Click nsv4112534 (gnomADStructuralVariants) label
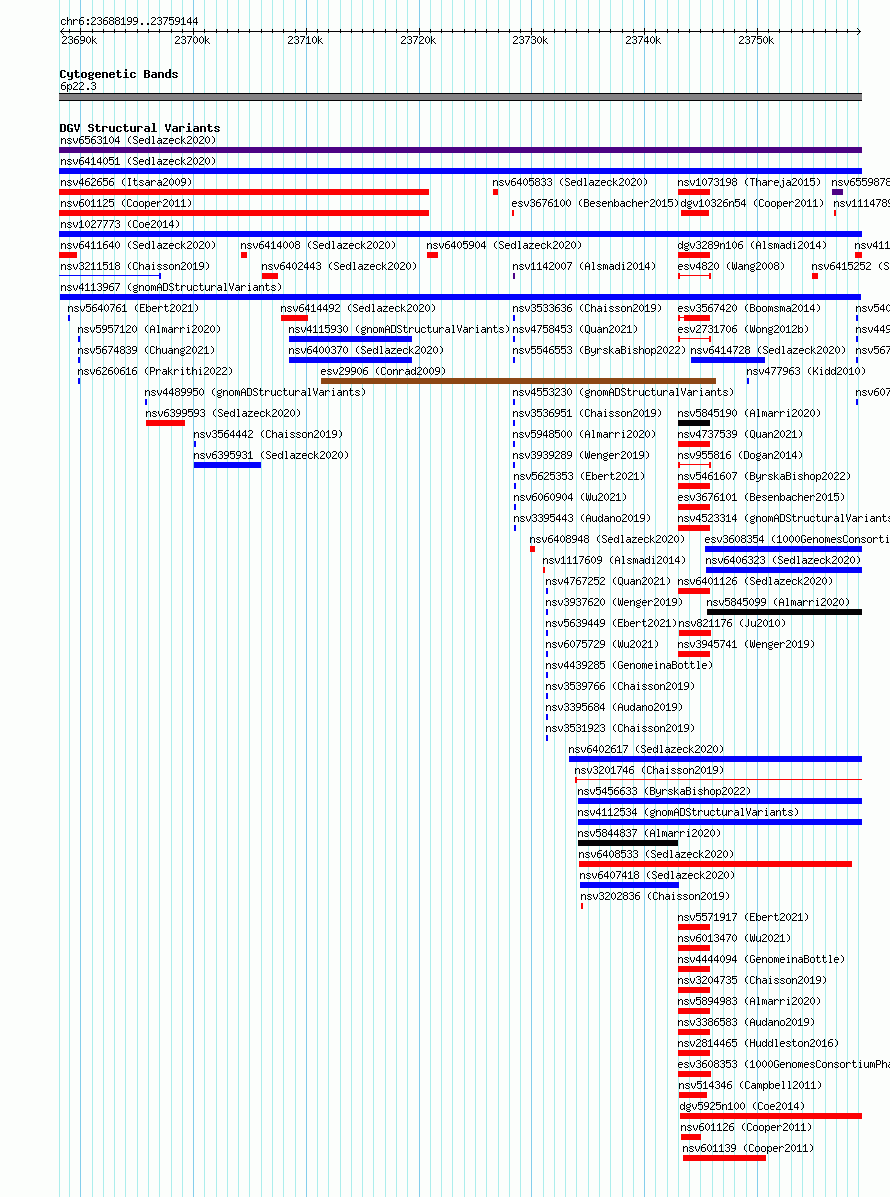 point(688,812)
